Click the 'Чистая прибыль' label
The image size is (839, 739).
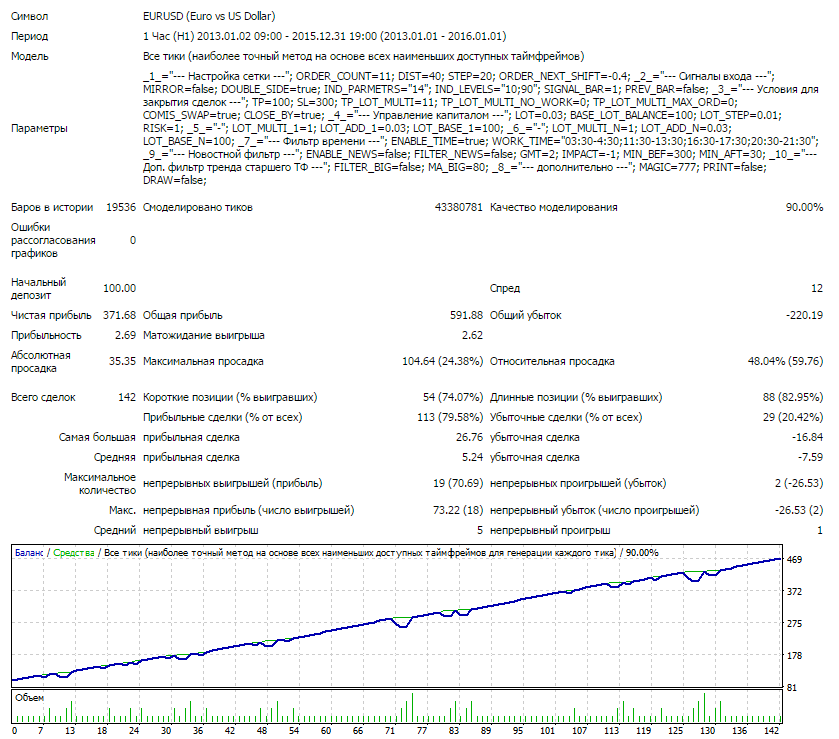click(51, 315)
